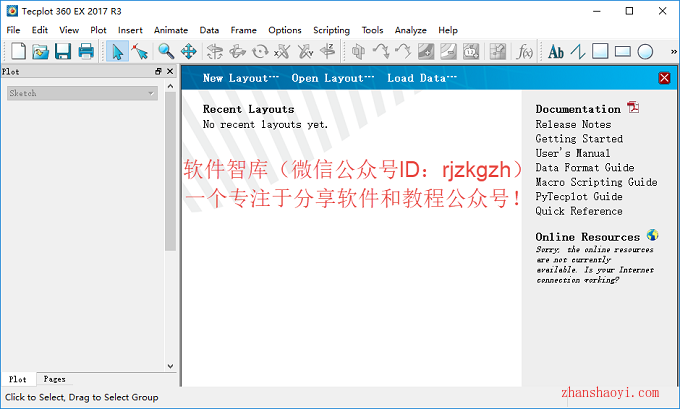The height and width of the screenshot is (409, 680).
Task: Open the Options menu
Action: 284,30
